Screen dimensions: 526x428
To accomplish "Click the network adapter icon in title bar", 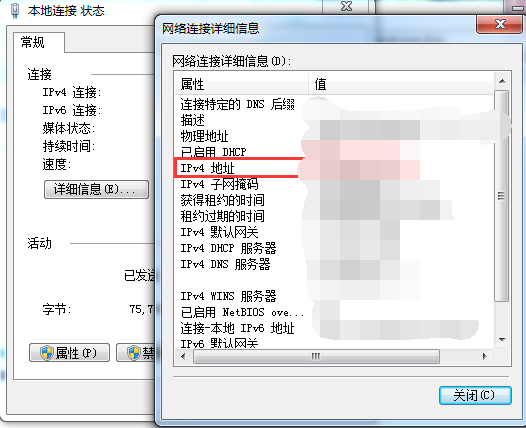I will tap(15, 10).
